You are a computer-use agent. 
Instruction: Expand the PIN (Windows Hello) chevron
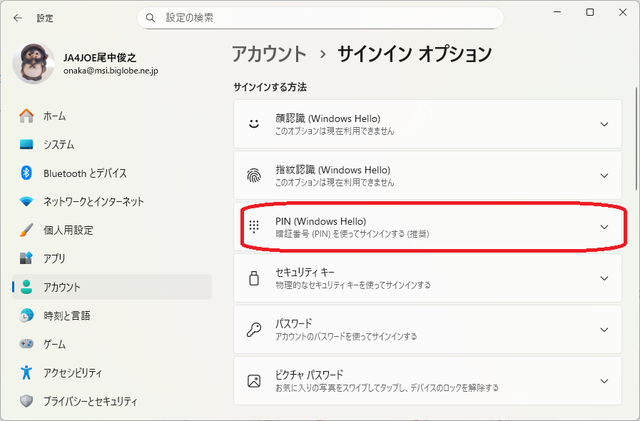(604, 227)
